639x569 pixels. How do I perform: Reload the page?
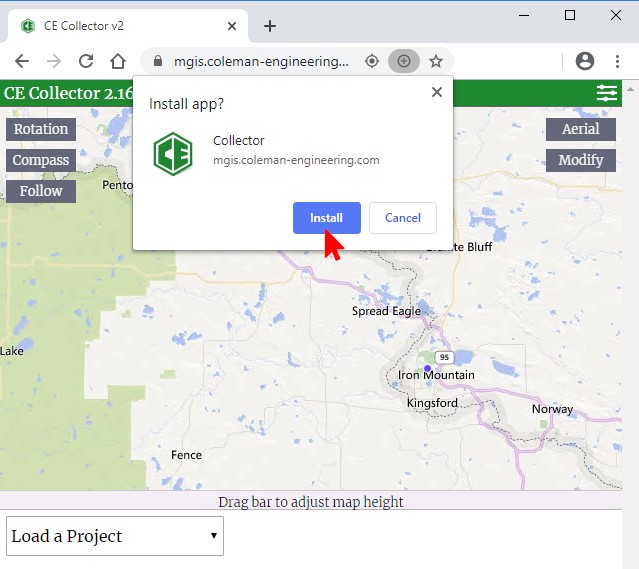[86, 61]
